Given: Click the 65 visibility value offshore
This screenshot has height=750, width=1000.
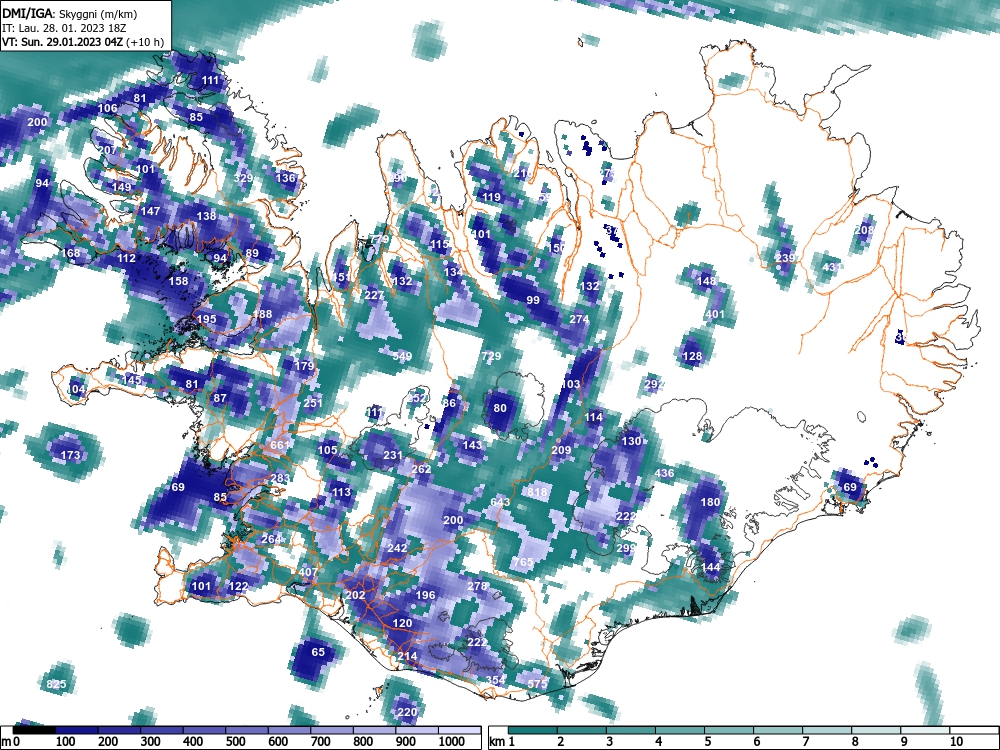Looking at the screenshot, I should coord(318,652).
